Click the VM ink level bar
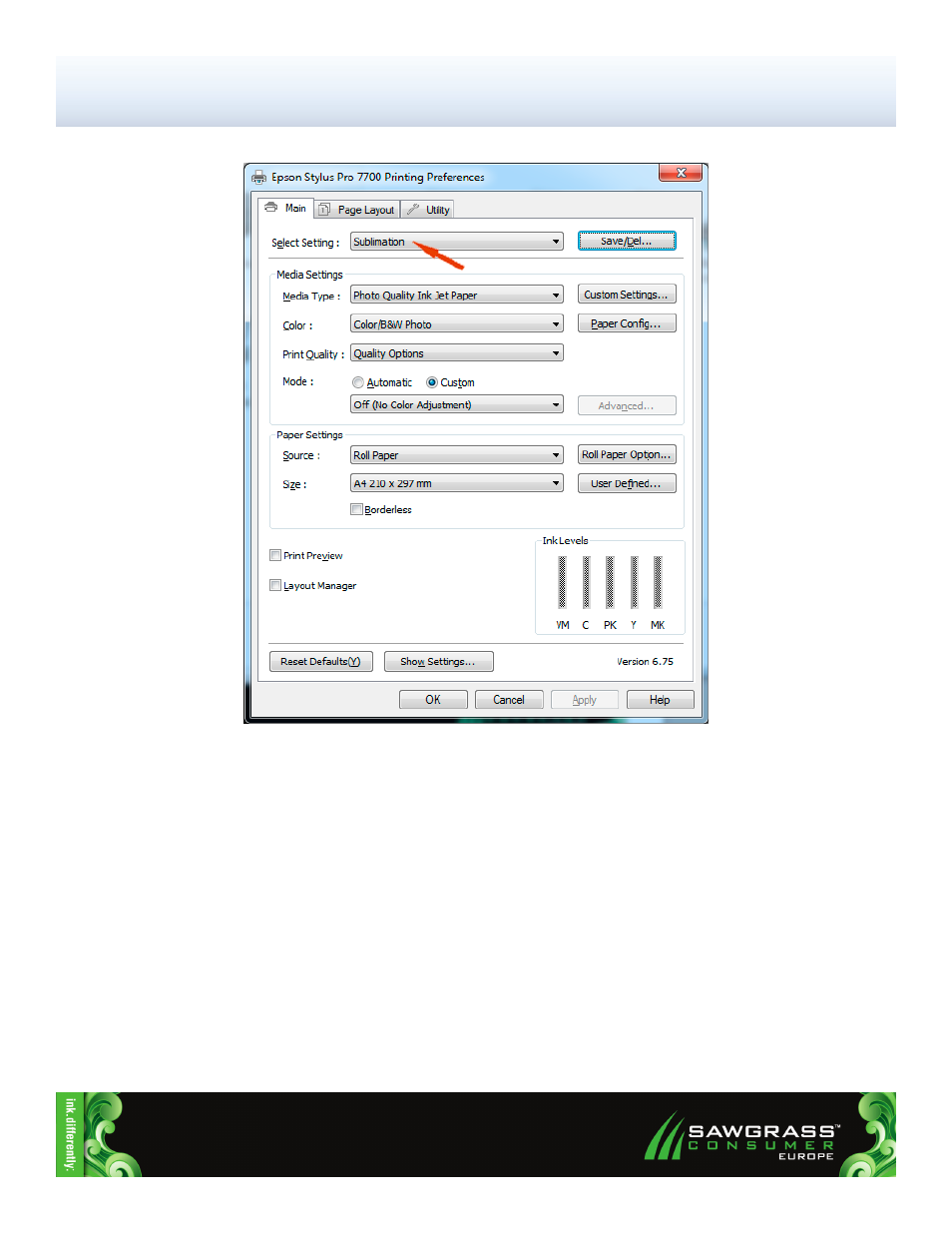The image size is (952, 1233). (x=562, y=582)
